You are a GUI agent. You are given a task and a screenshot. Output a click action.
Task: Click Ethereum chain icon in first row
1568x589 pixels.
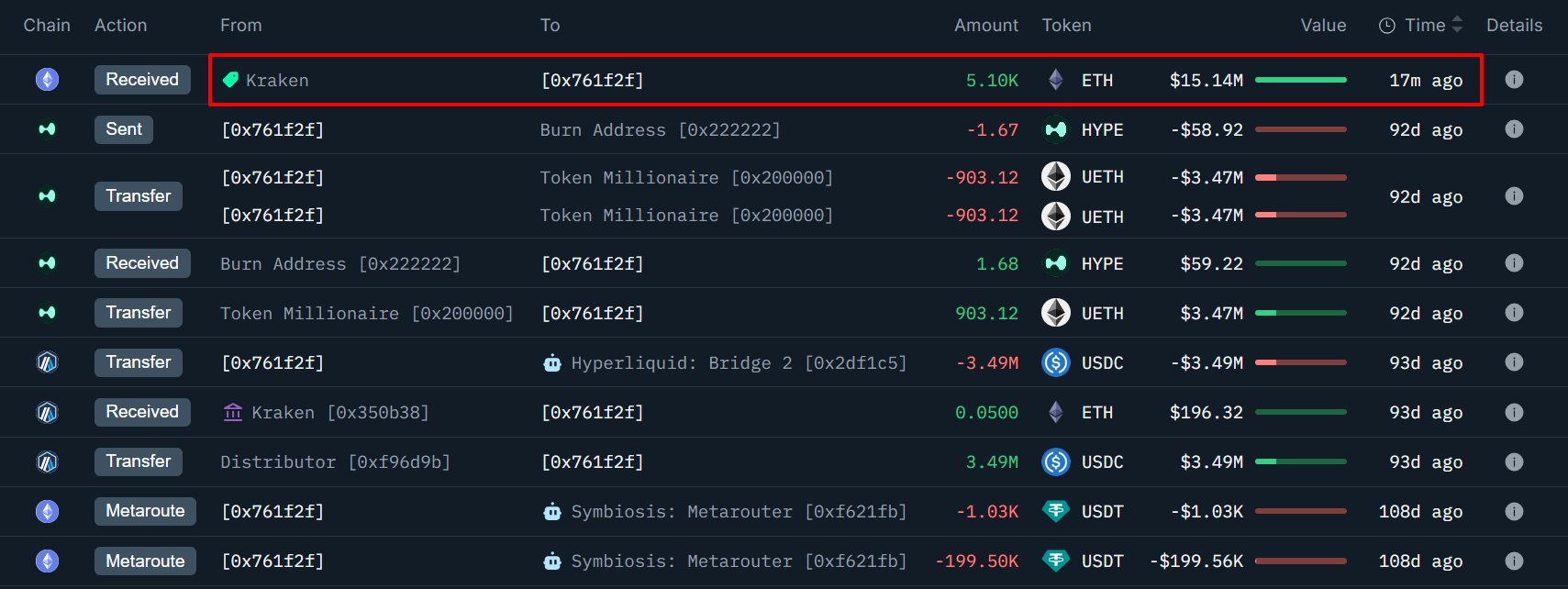pyautogui.click(x=47, y=80)
